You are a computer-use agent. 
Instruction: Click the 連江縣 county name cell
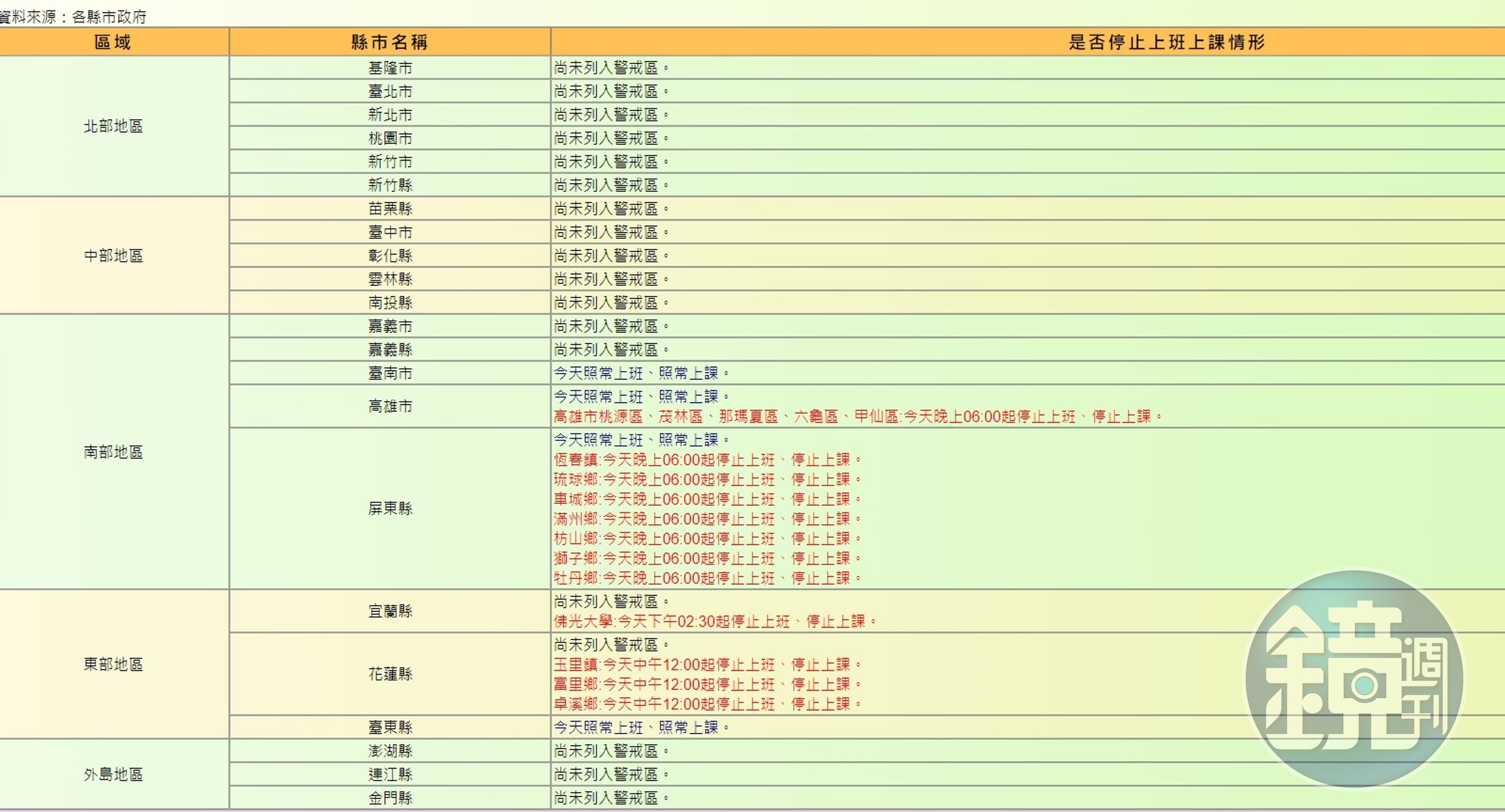(390, 774)
